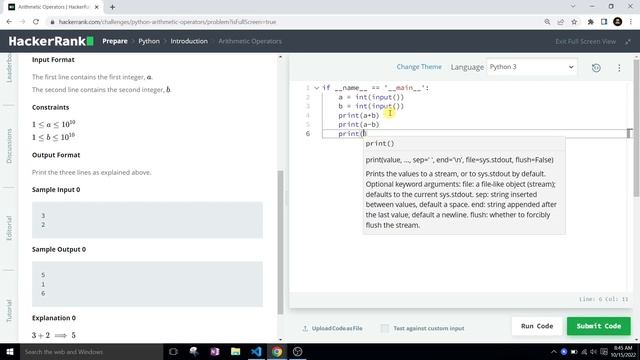Image resolution: width=640 pixels, height=360 pixels.
Task: Open File Explorer from taskbar
Action: pyautogui.click(x=236, y=351)
